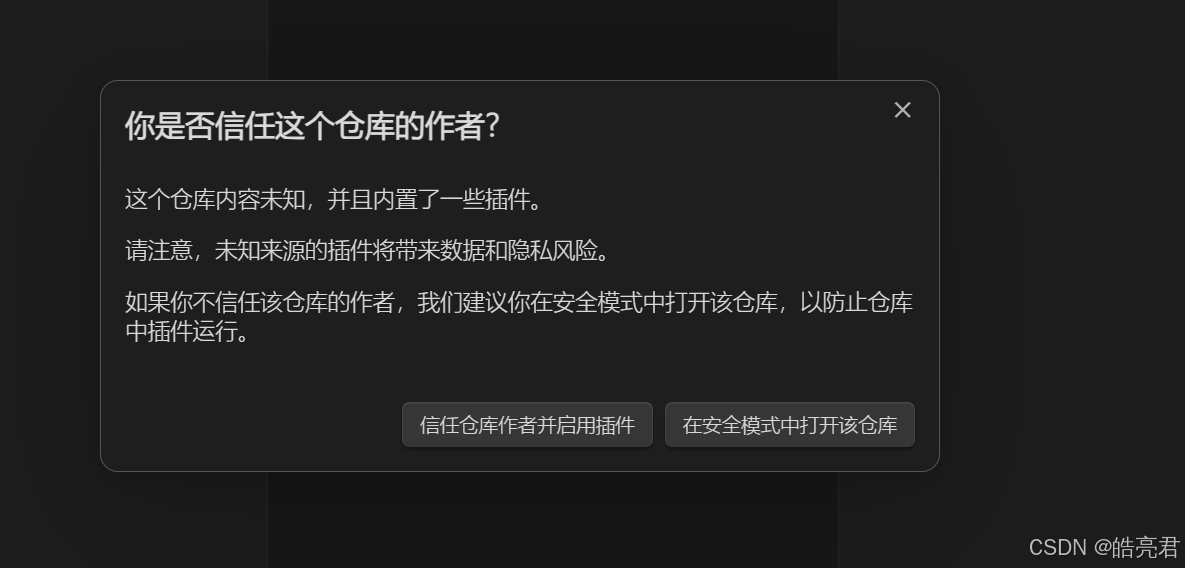This screenshot has height=568, width=1185.
Task: Click the sentence 这个仓库内容未知，并且内置了一些插件
Action: point(333,200)
